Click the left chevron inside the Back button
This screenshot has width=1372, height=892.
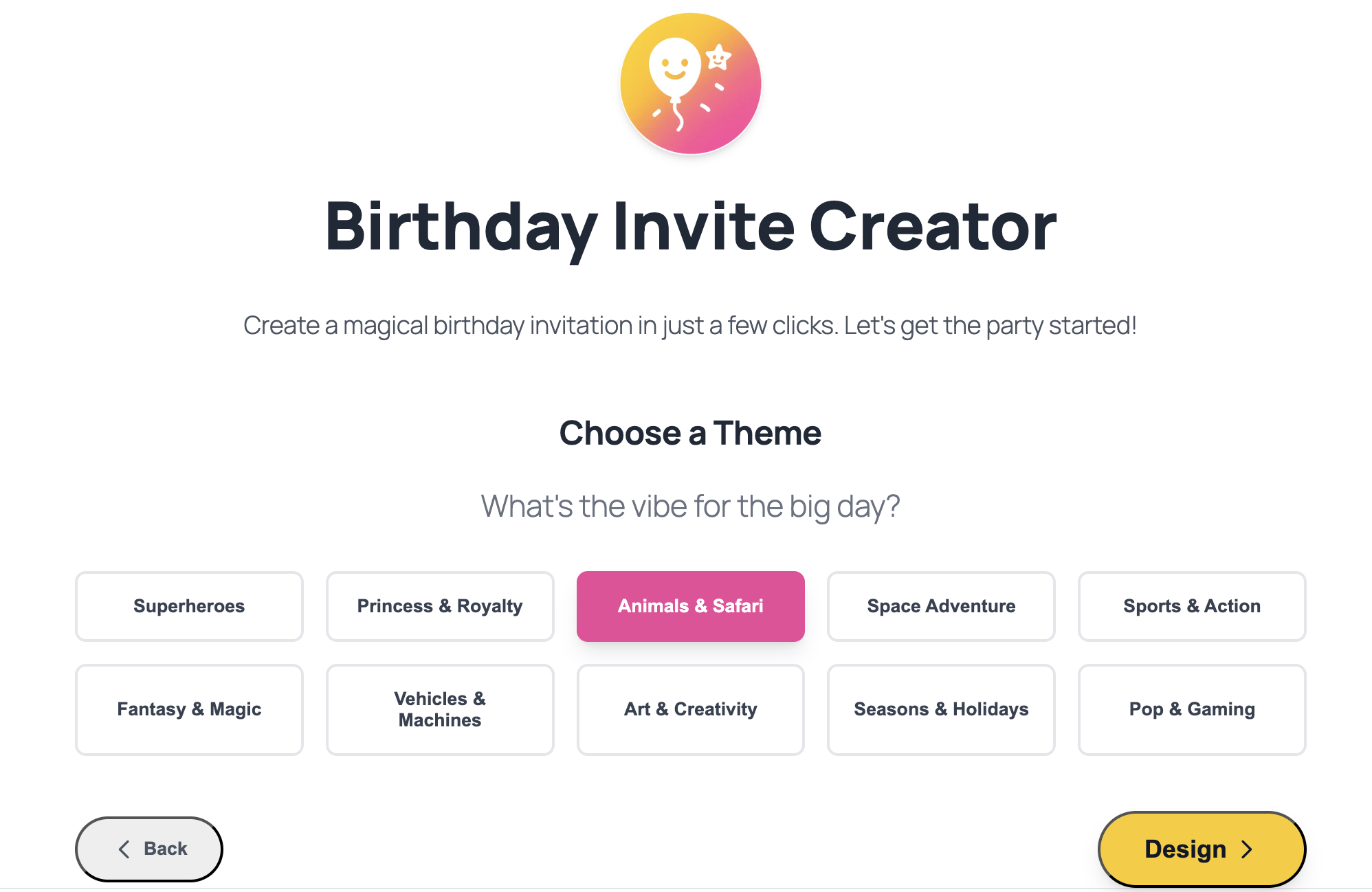124,849
